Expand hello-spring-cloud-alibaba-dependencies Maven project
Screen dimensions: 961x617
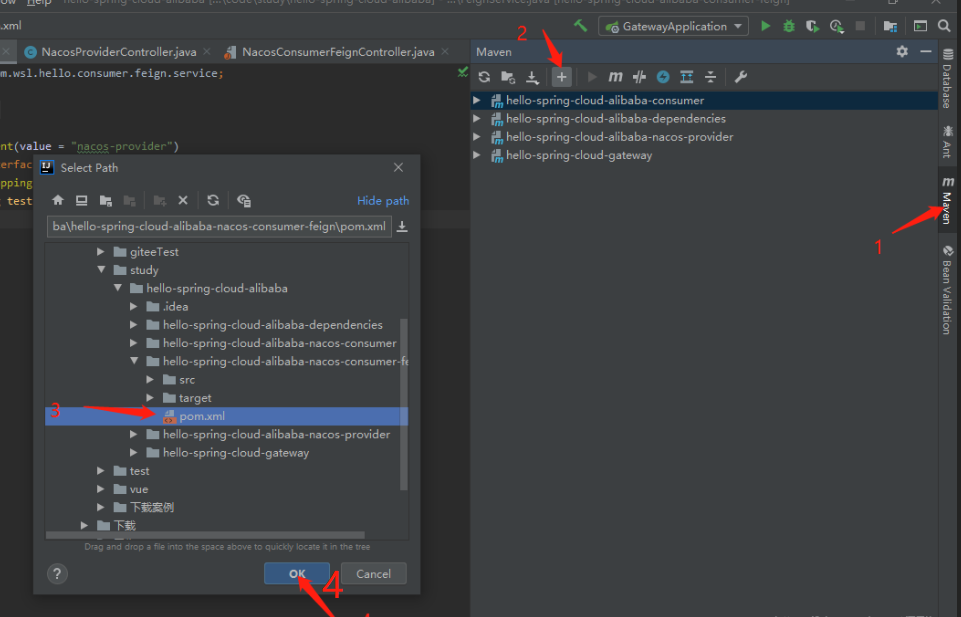coord(476,118)
